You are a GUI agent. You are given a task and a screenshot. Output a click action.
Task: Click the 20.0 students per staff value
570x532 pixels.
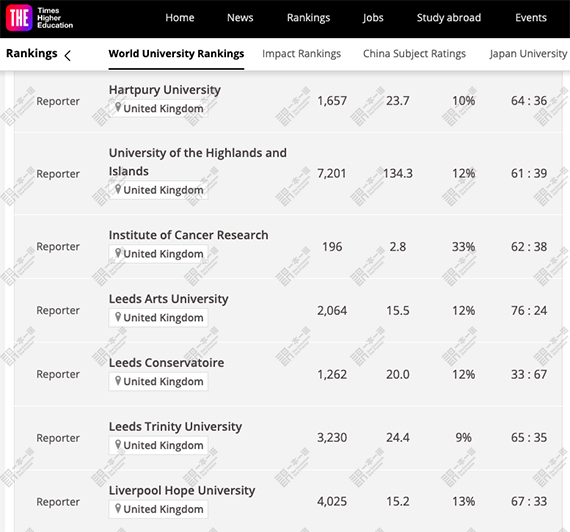pos(398,374)
